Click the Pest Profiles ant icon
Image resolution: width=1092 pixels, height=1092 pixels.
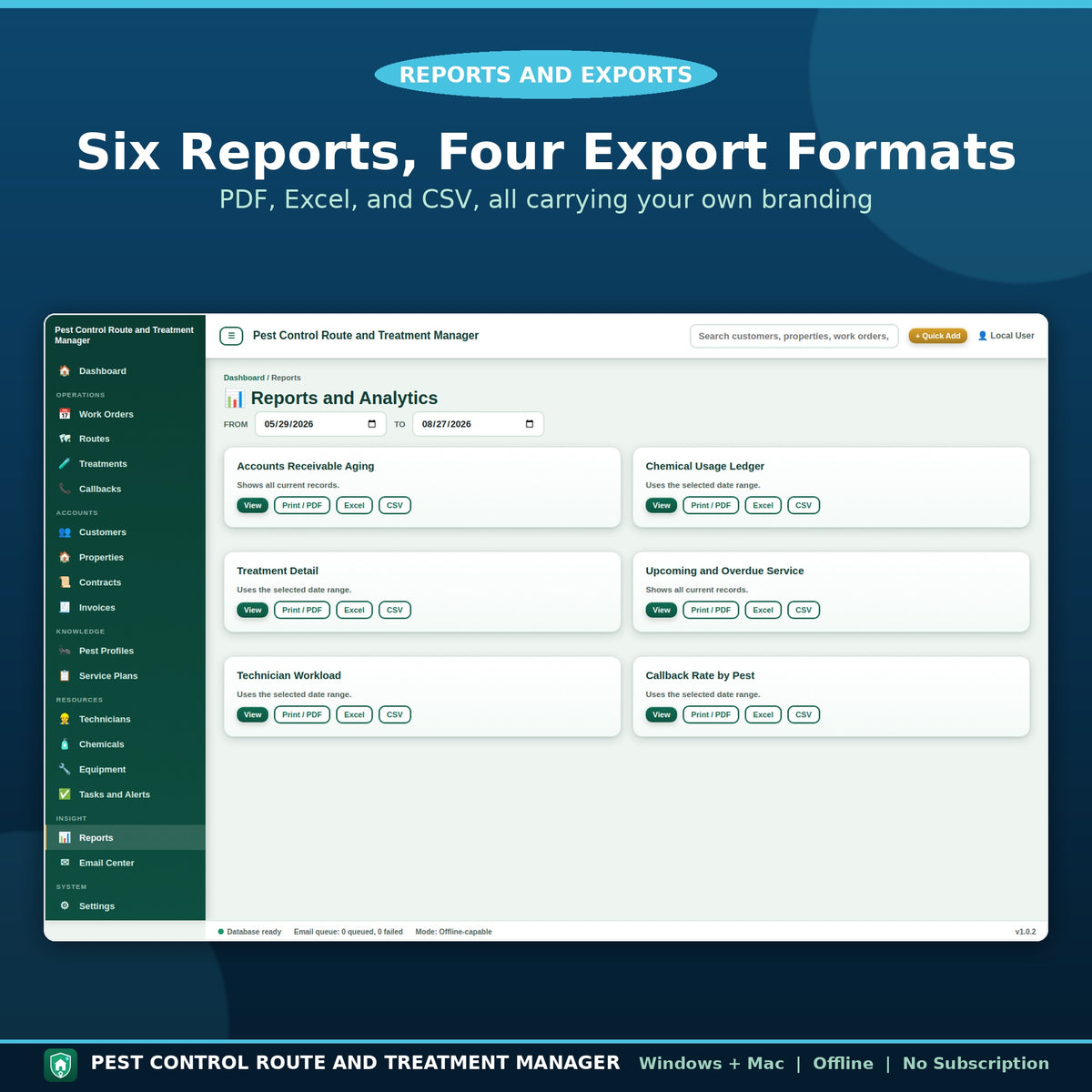65,651
